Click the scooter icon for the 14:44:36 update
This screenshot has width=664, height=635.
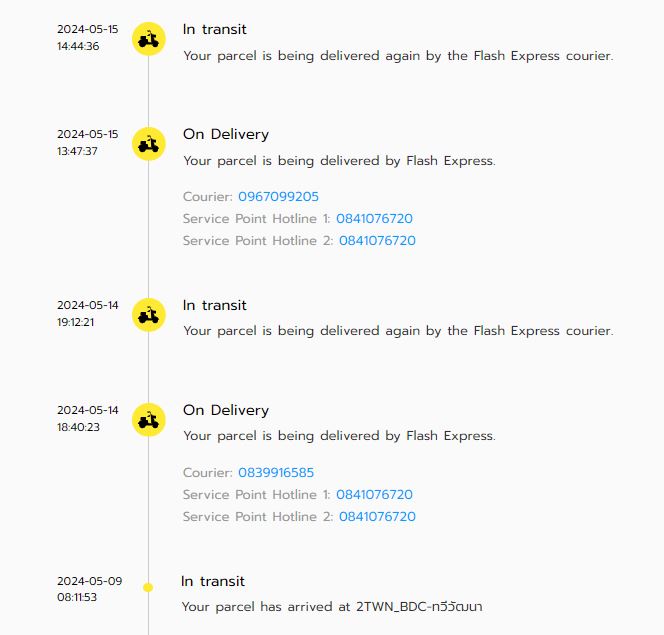[x=149, y=39]
